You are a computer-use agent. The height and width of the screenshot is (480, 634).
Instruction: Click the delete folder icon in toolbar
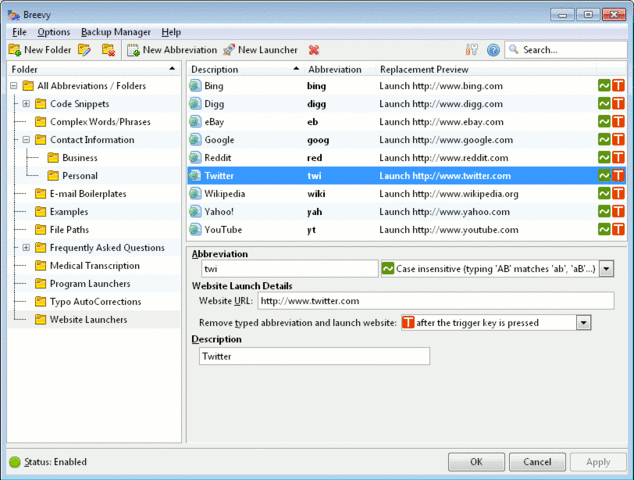pos(108,50)
